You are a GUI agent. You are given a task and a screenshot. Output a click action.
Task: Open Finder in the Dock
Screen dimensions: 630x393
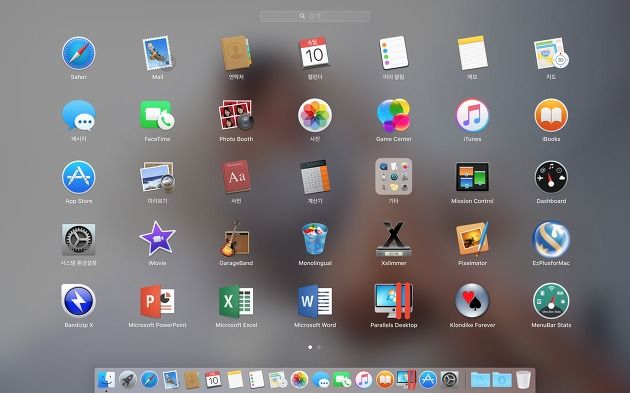(x=106, y=379)
